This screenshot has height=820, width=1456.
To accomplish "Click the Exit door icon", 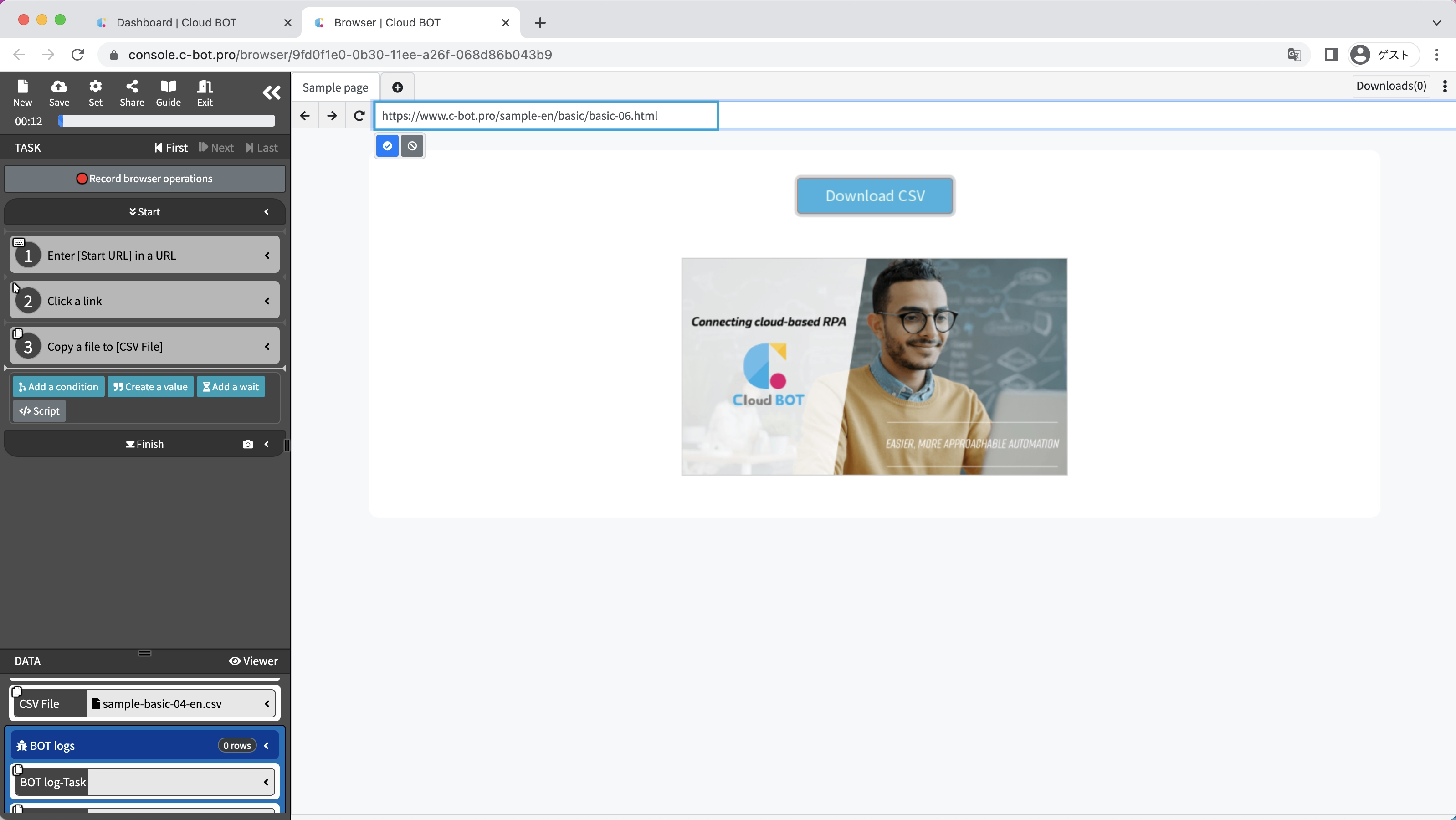I will (x=205, y=92).
